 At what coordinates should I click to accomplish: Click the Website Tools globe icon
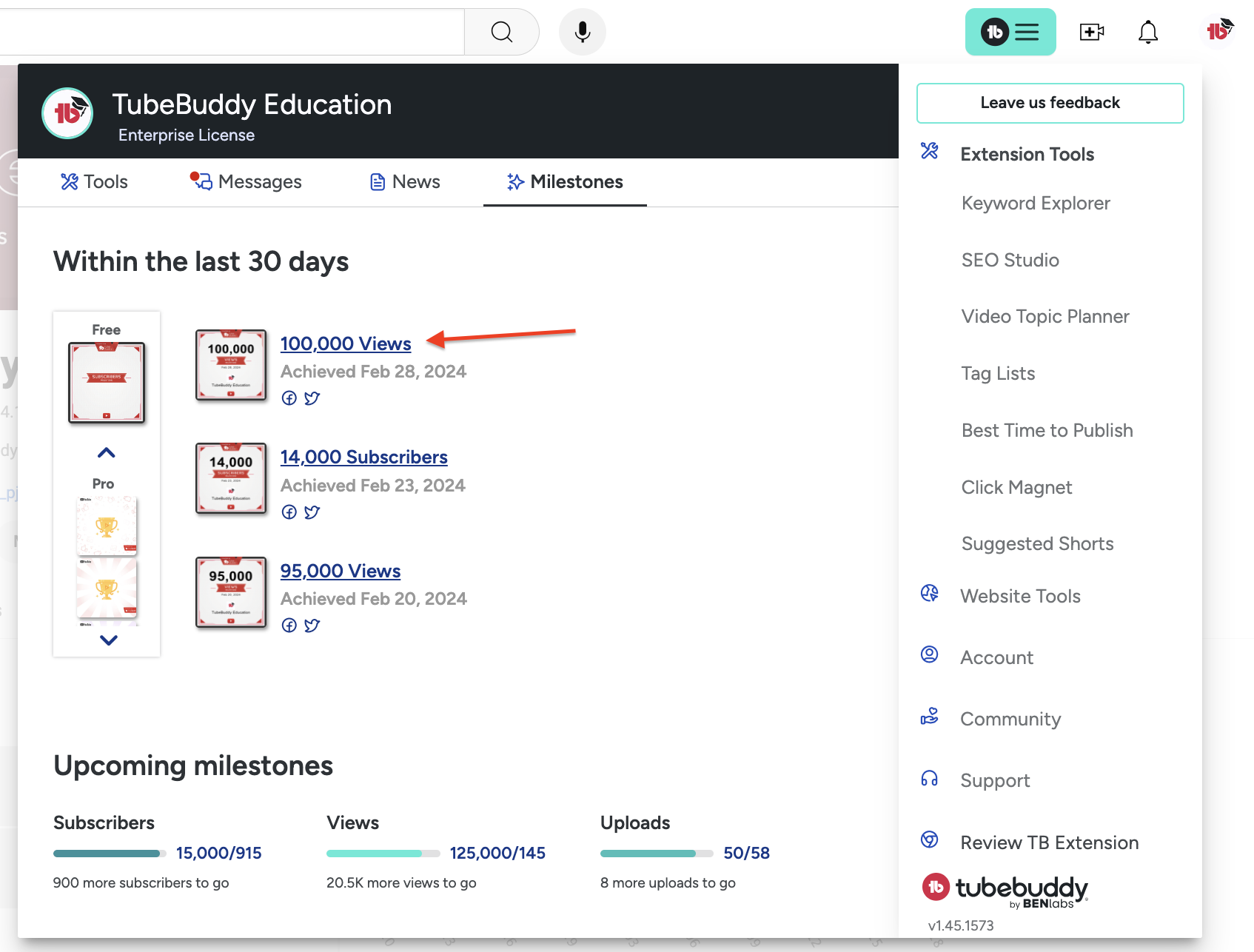929,593
